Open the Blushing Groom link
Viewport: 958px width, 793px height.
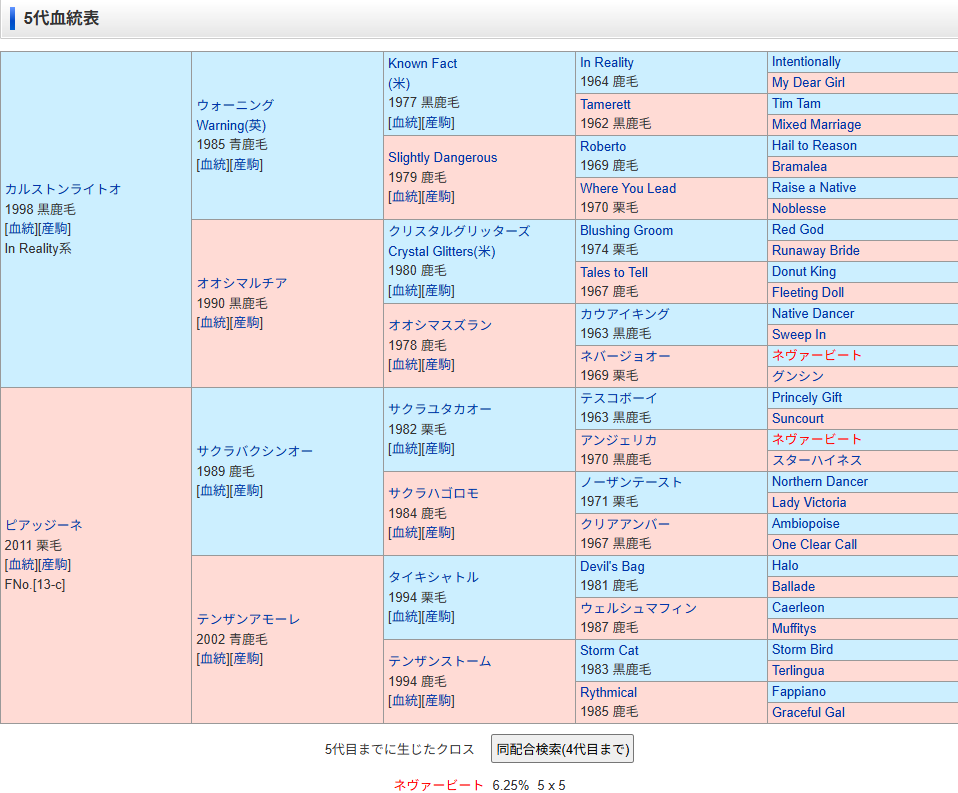[626, 230]
